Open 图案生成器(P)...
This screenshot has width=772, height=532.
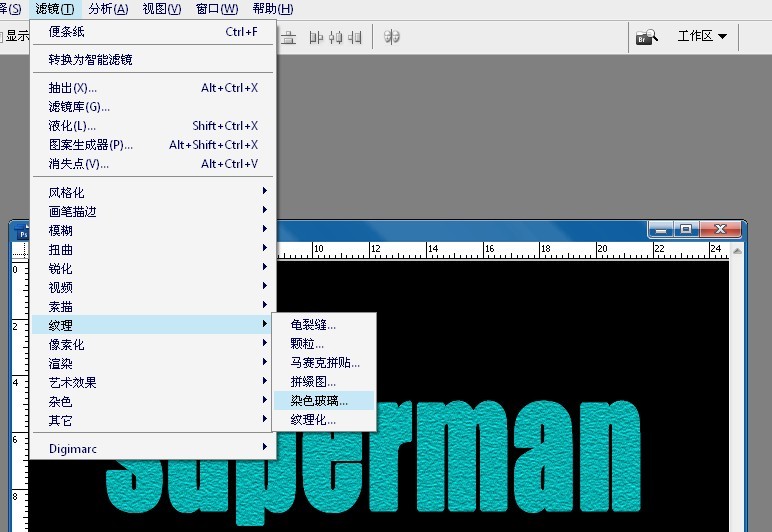click(153, 145)
